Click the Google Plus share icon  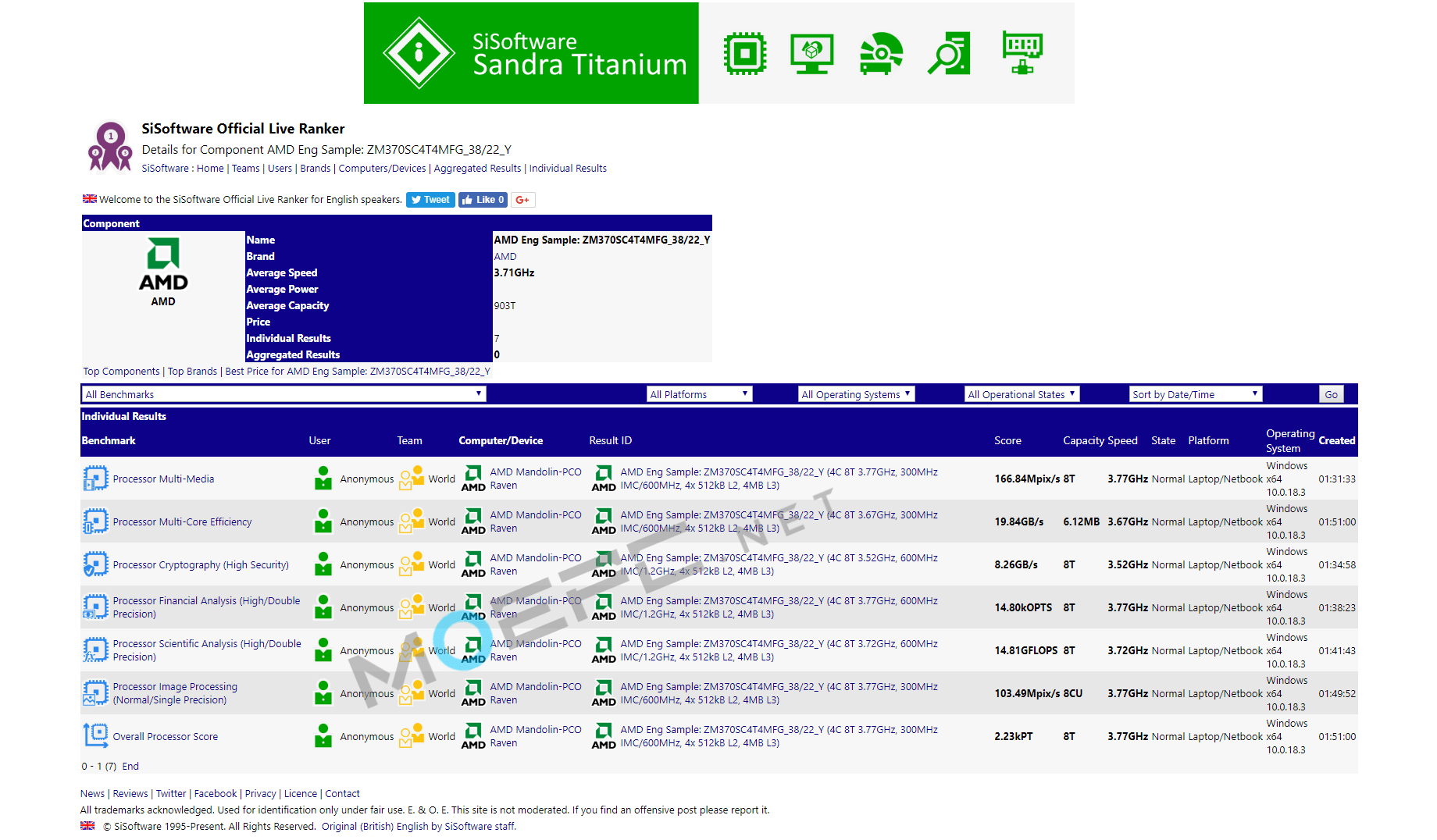pyautogui.click(x=523, y=200)
